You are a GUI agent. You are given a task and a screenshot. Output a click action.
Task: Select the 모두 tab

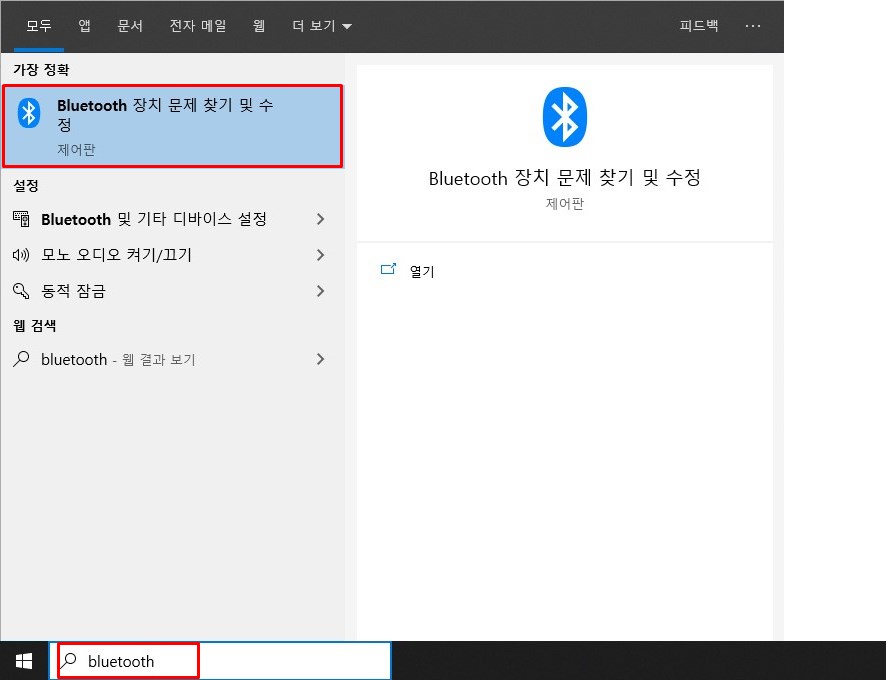click(x=38, y=26)
